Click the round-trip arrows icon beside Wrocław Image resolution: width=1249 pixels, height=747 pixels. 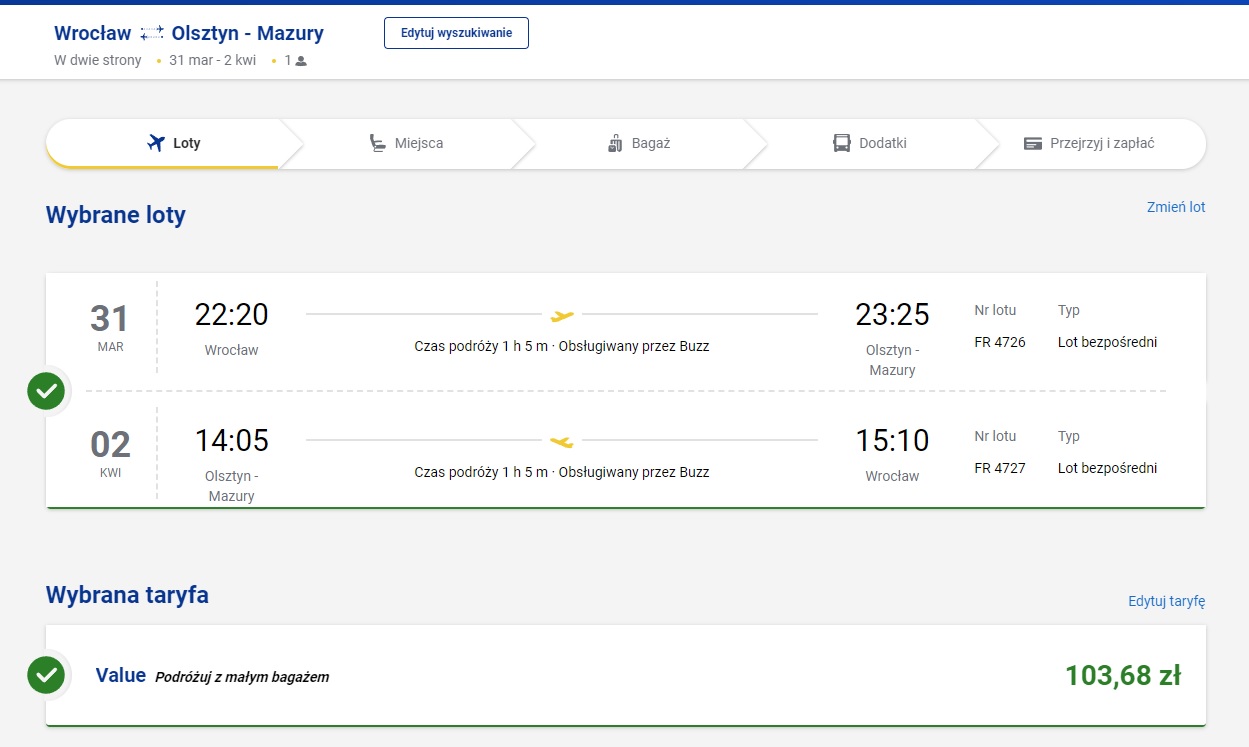pyautogui.click(x=152, y=34)
